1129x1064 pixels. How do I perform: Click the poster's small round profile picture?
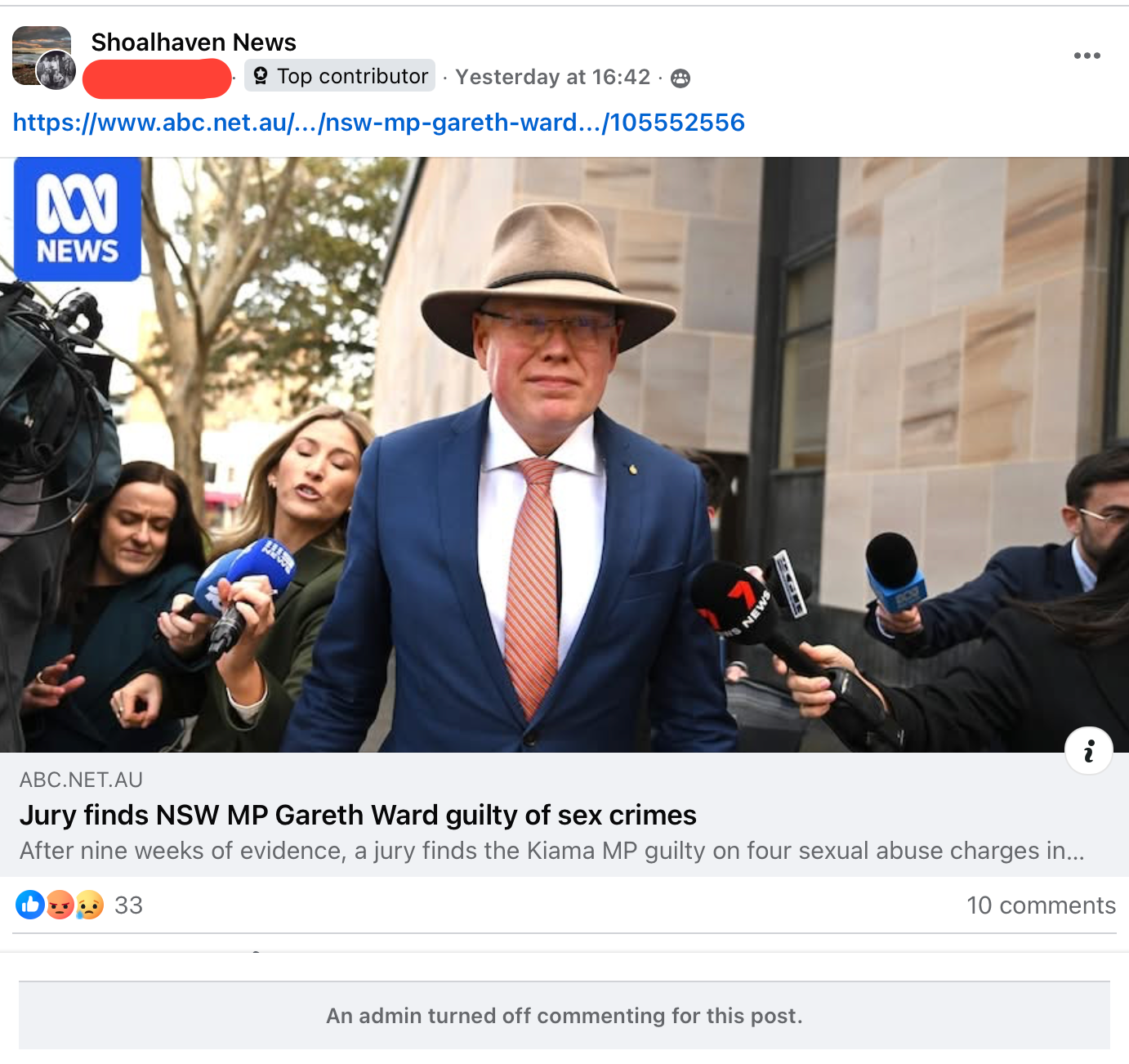(x=56, y=70)
